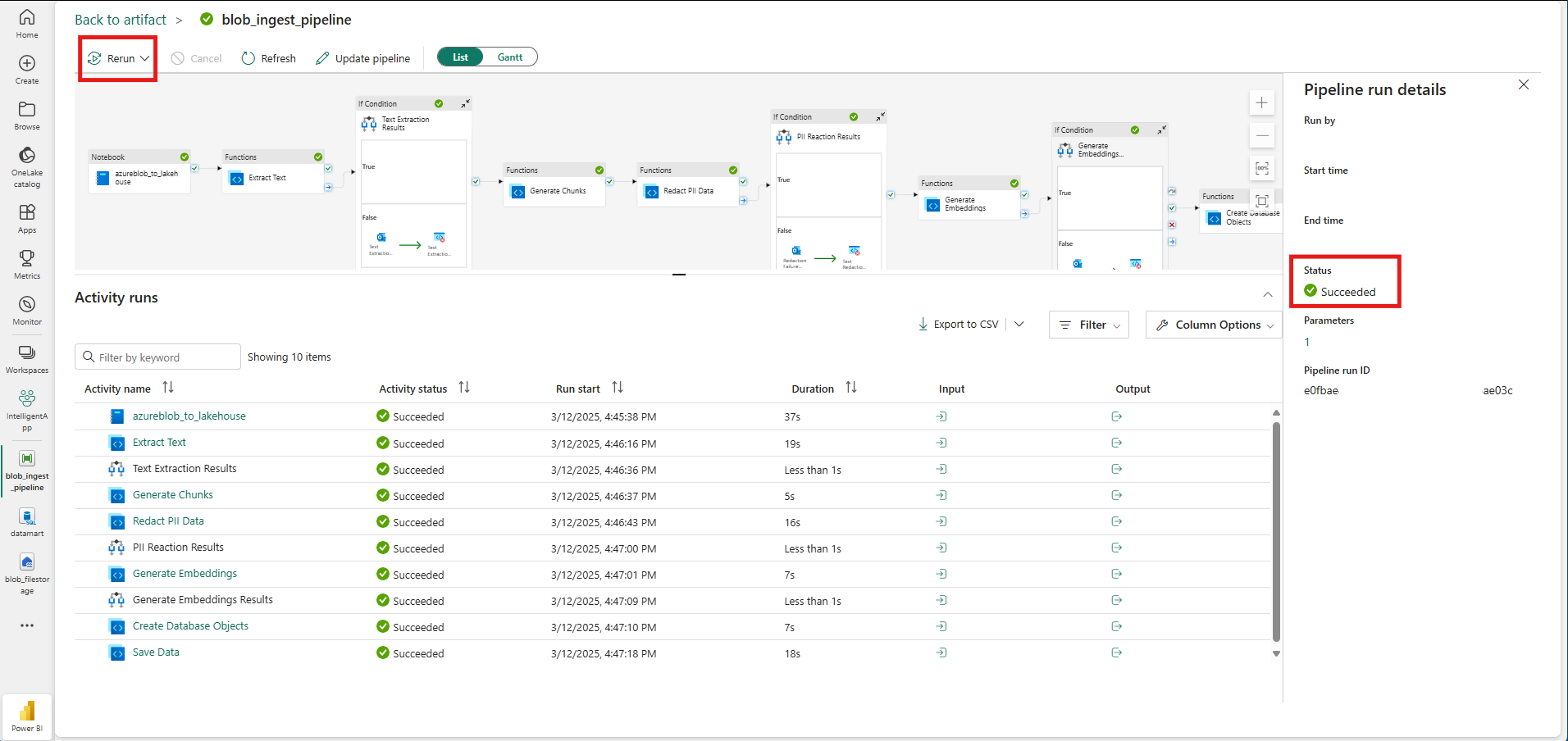Select the Generate Chunks node on canvas
Image resolution: width=1568 pixels, height=741 pixels.
[x=554, y=184]
